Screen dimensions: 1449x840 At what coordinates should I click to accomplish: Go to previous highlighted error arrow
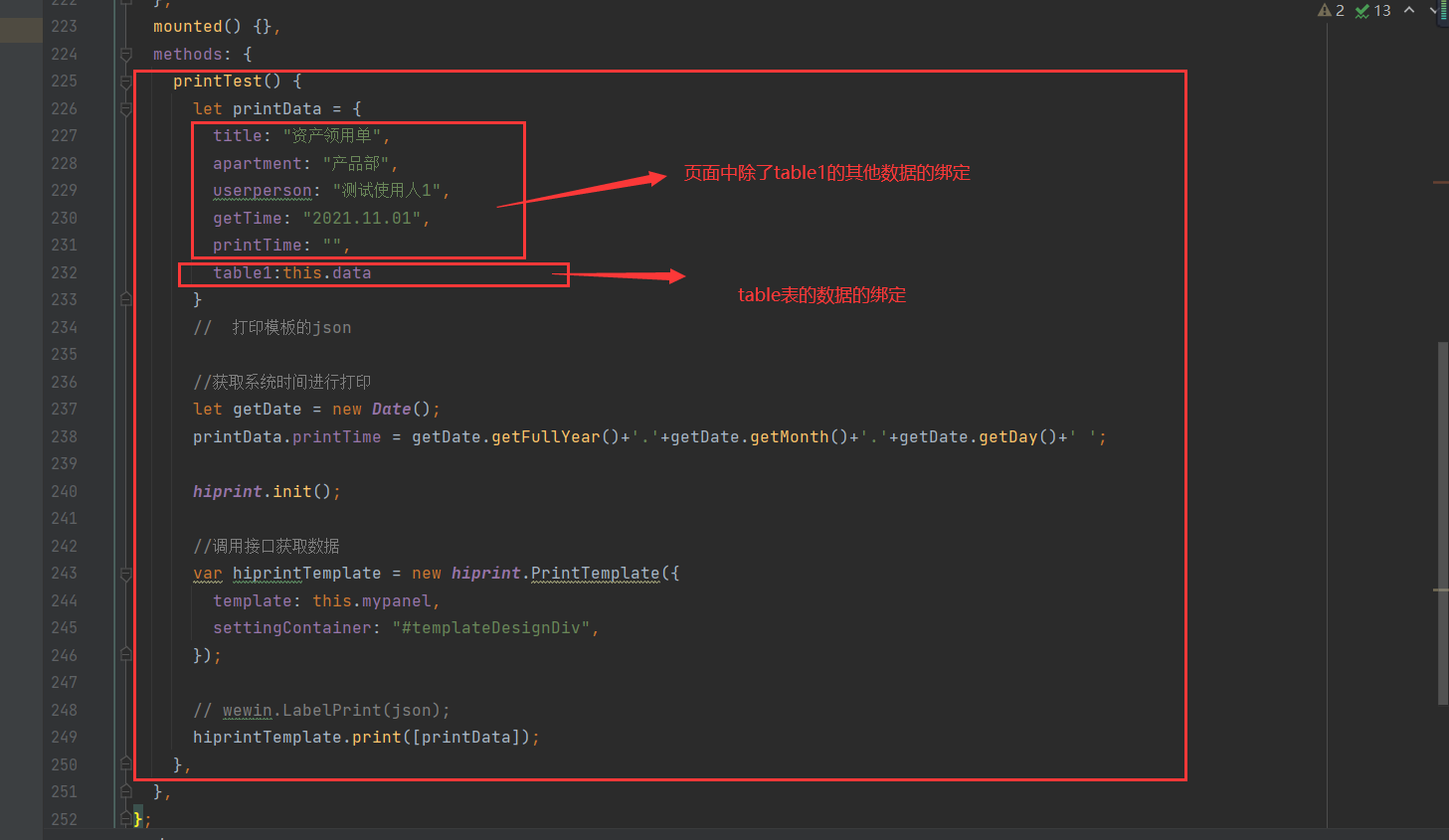(x=1409, y=10)
